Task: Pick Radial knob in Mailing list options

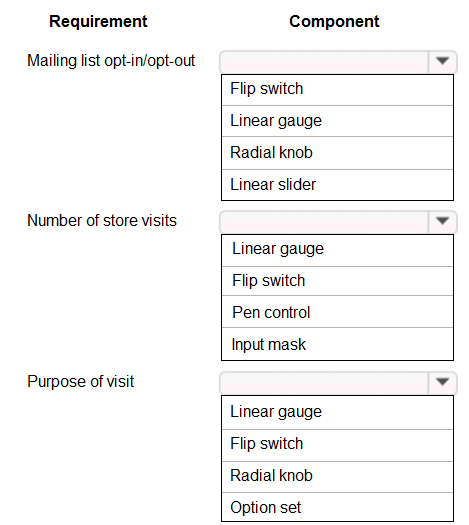Action: [x=337, y=153]
